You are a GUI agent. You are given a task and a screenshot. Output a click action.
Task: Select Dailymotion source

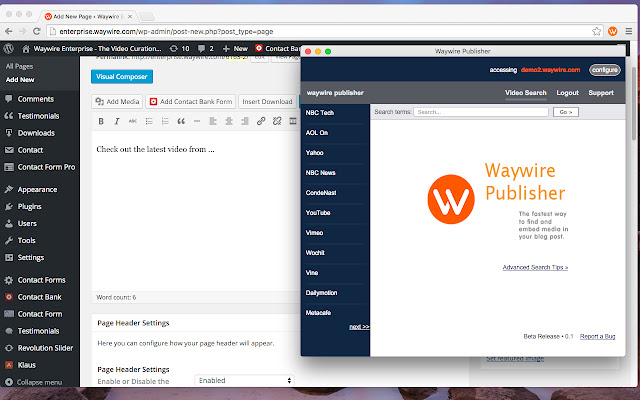[321, 293]
